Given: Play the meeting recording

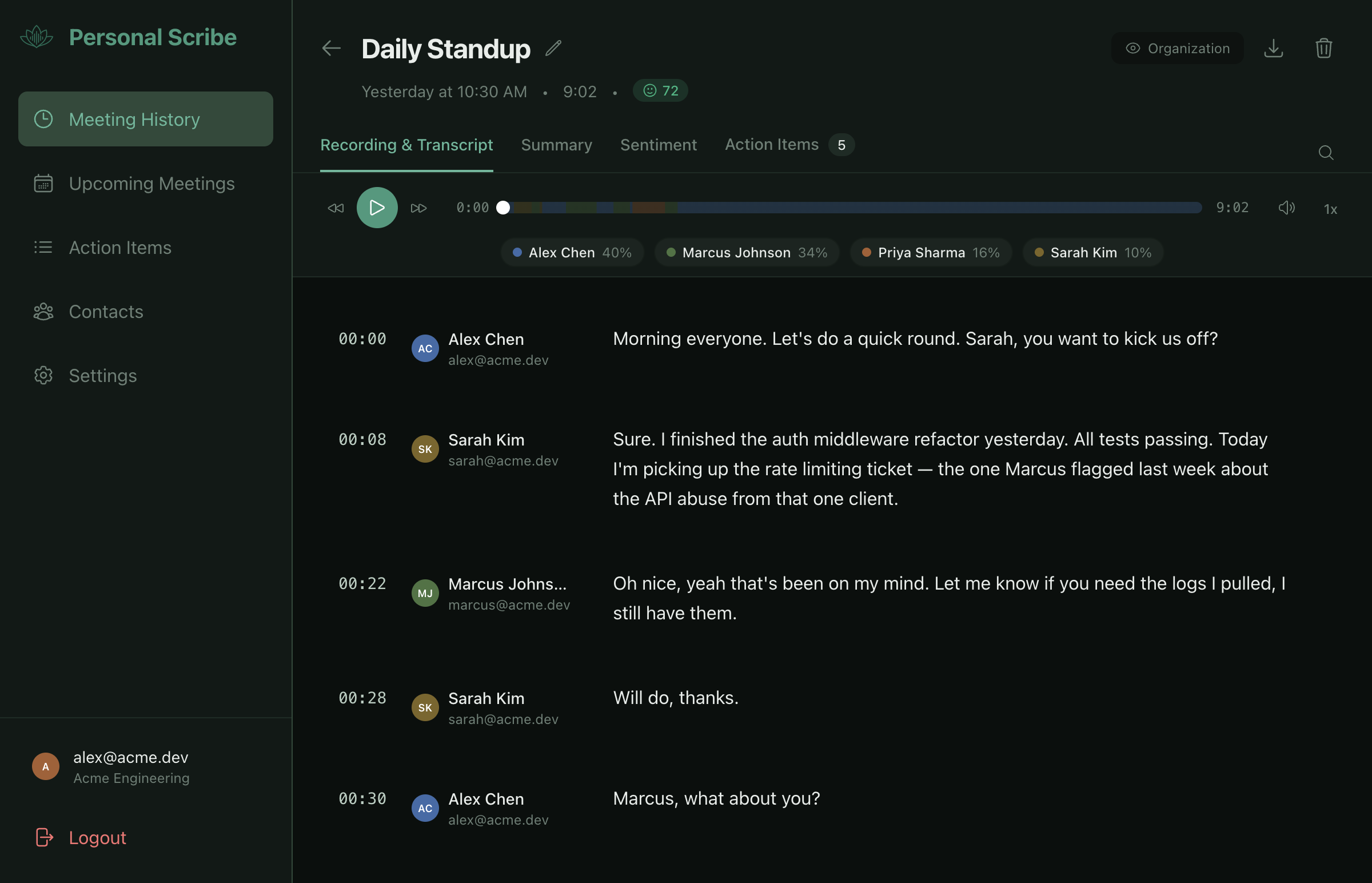Looking at the screenshot, I should pyautogui.click(x=377, y=208).
